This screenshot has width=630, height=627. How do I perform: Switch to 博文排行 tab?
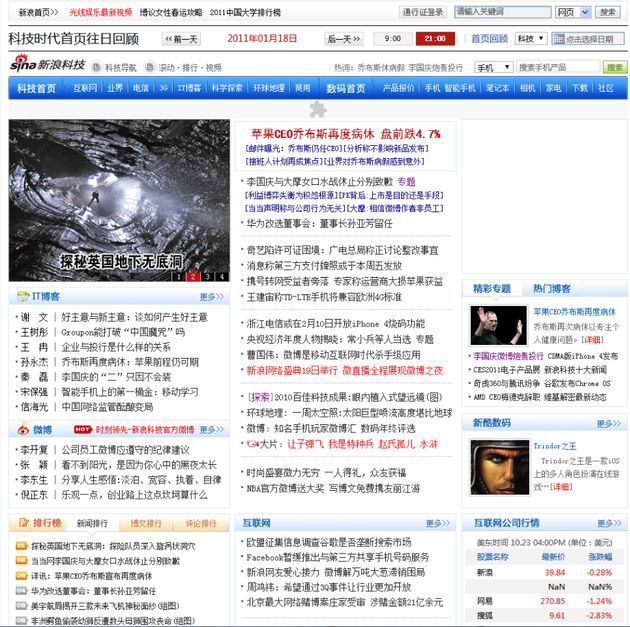pyautogui.click(x=146, y=523)
